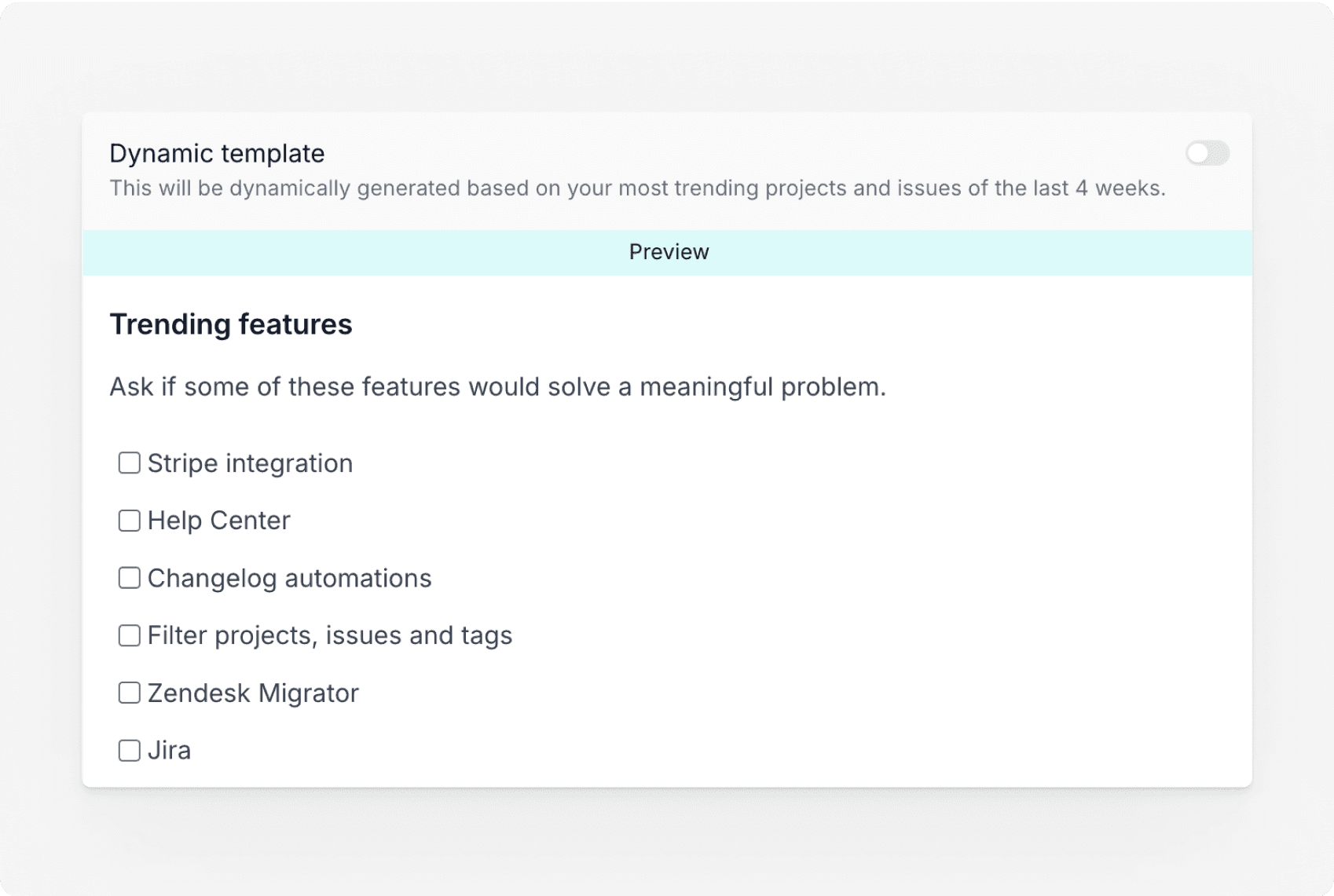Click the Dynamic template title
1334x896 pixels.
pyautogui.click(x=217, y=153)
